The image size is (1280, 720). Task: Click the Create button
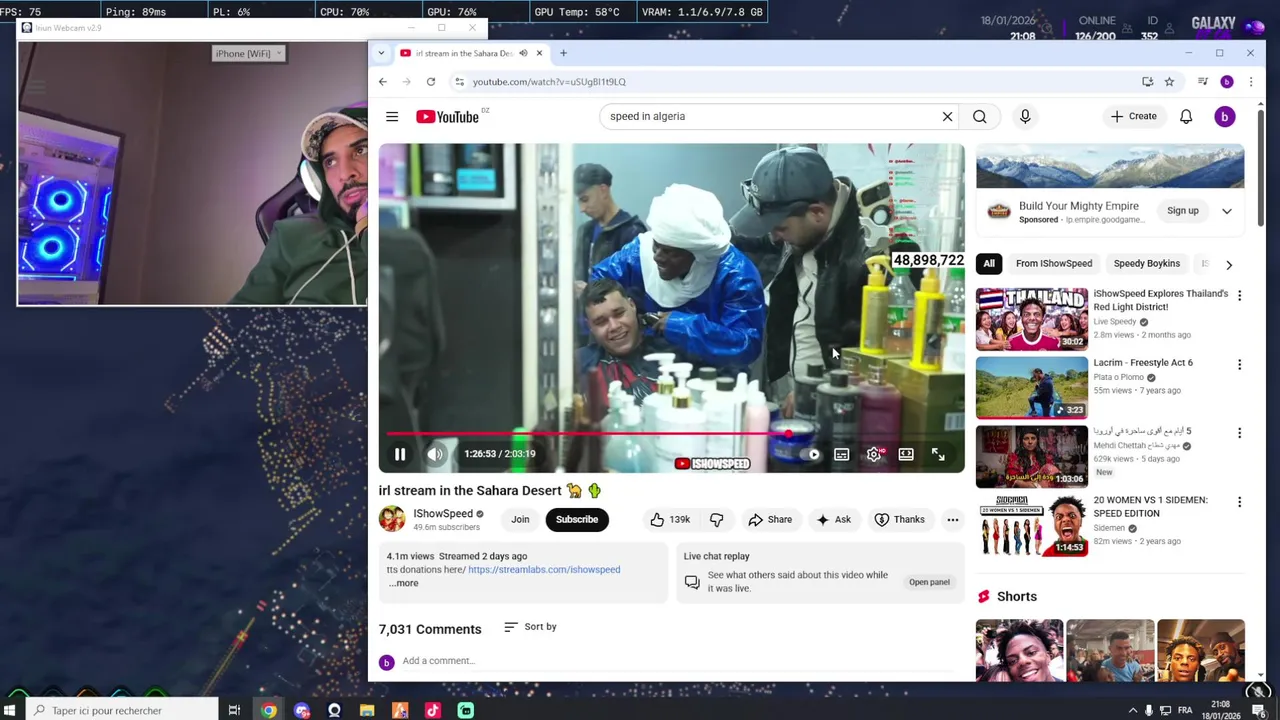[1133, 117]
